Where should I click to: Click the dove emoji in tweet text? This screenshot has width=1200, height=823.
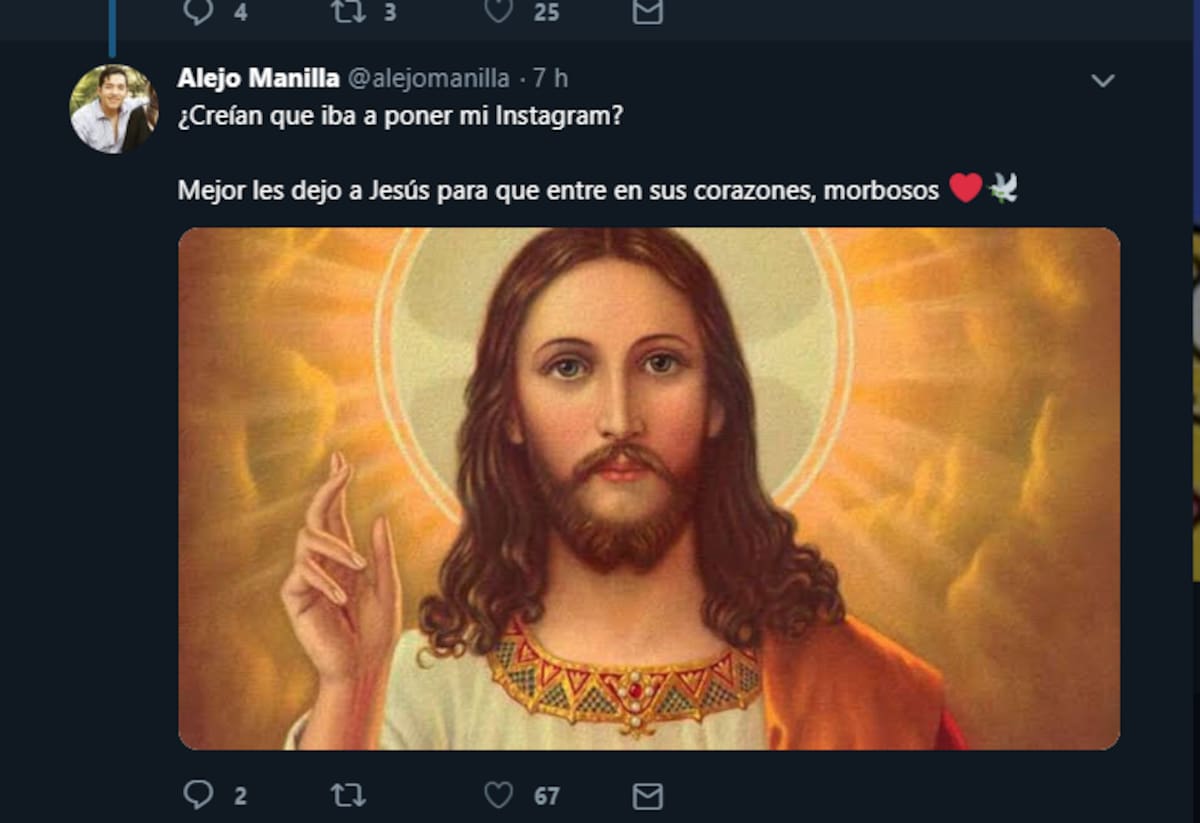(x=1003, y=187)
